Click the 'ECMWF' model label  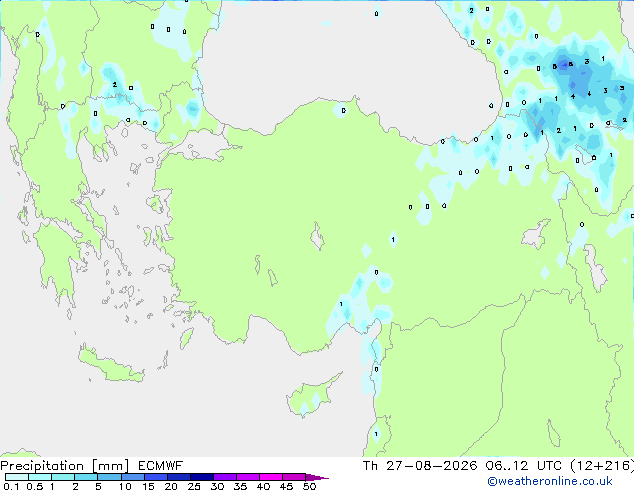161,466
